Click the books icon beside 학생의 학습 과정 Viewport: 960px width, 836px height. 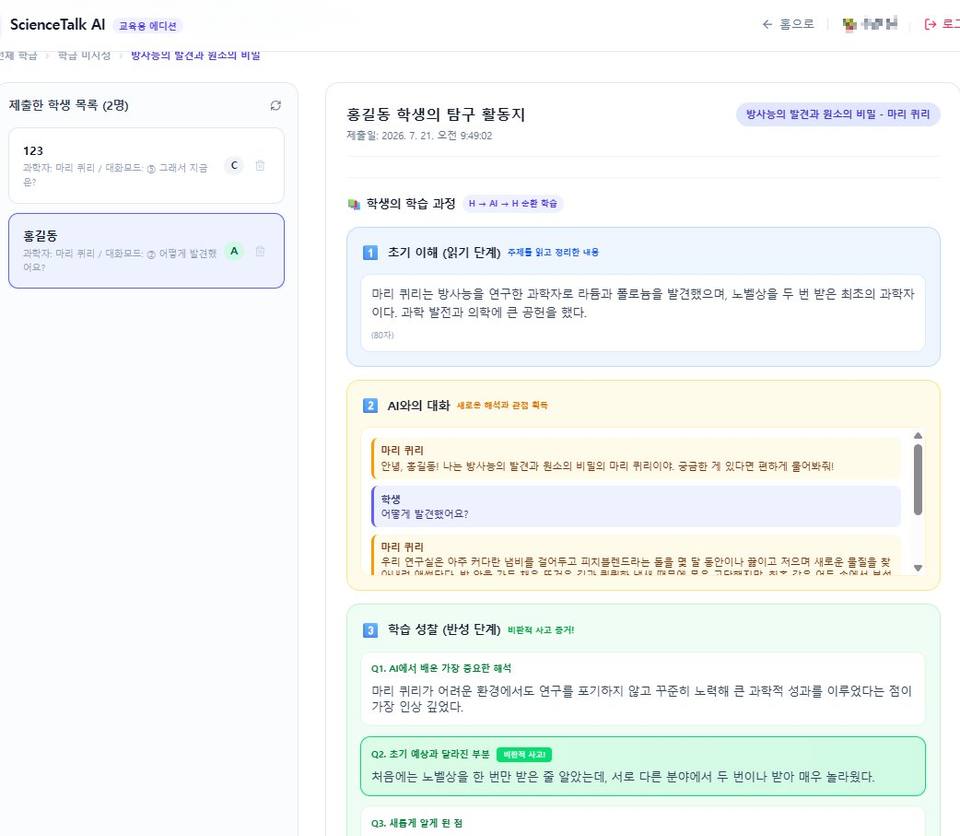coord(354,204)
